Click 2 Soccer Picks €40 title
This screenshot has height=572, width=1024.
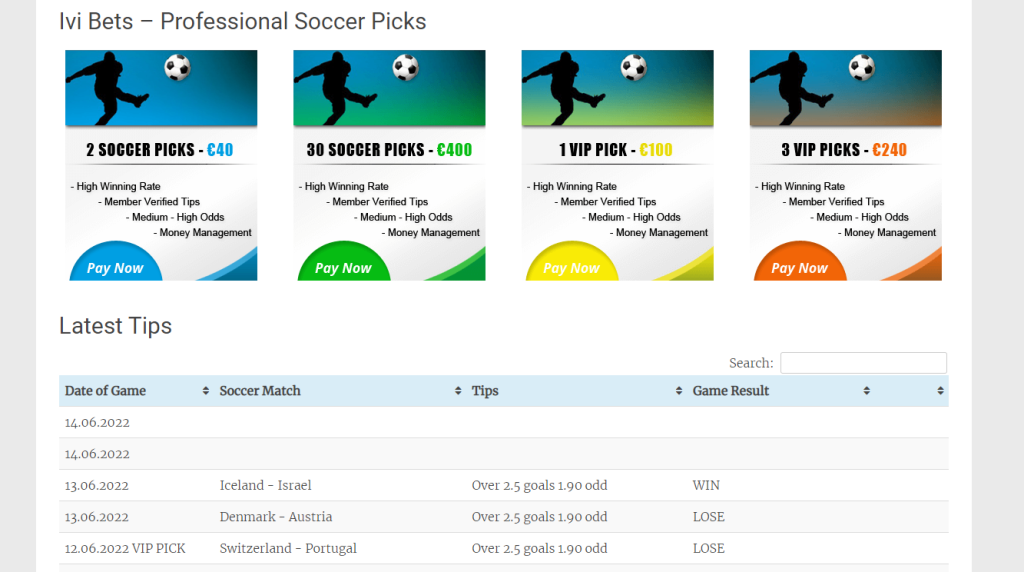(x=159, y=150)
